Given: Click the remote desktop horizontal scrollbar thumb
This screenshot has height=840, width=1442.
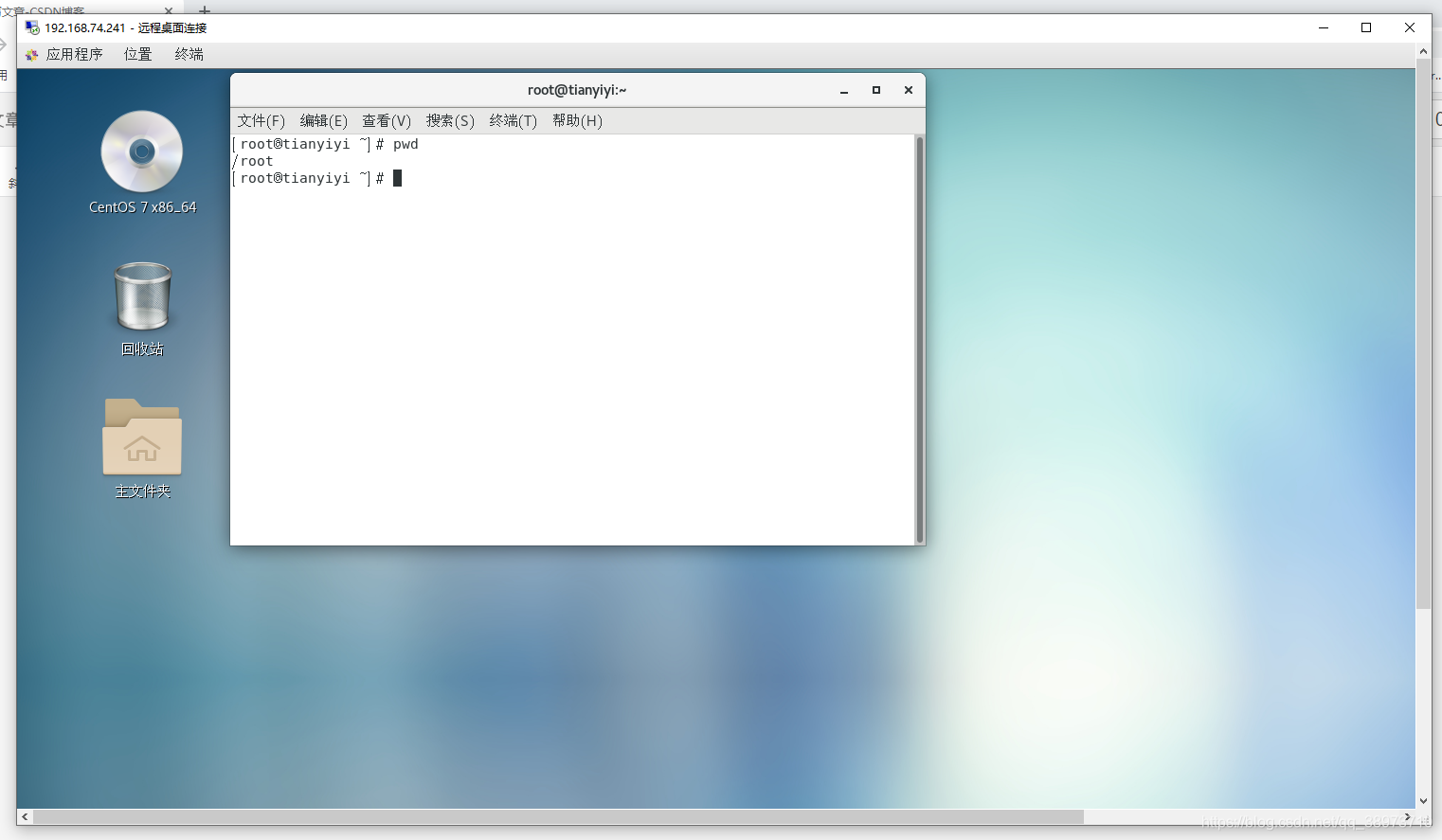Looking at the screenshot, I should [558, 816].
